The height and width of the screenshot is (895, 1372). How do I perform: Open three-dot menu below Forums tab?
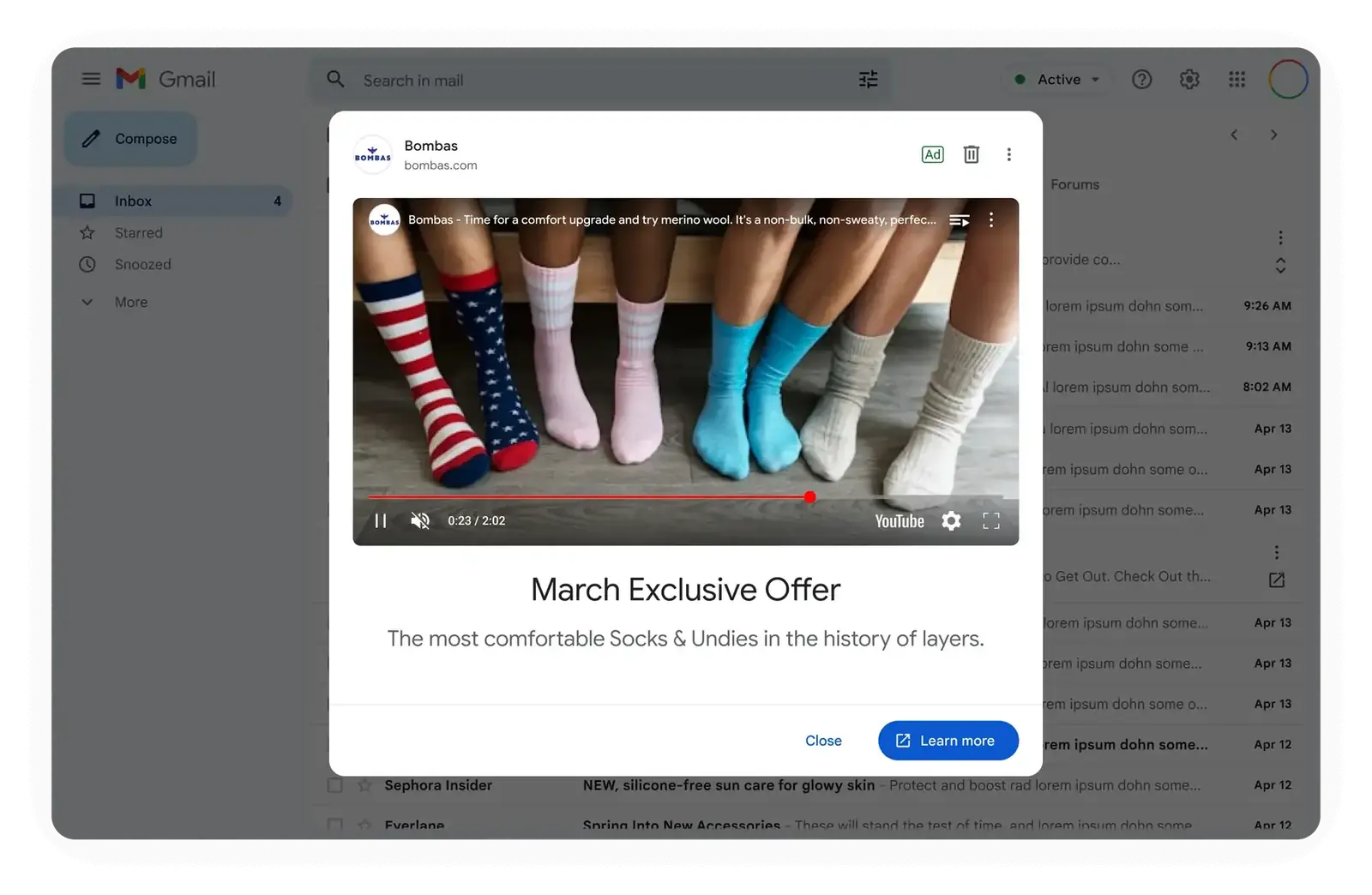coord(1280,237)
